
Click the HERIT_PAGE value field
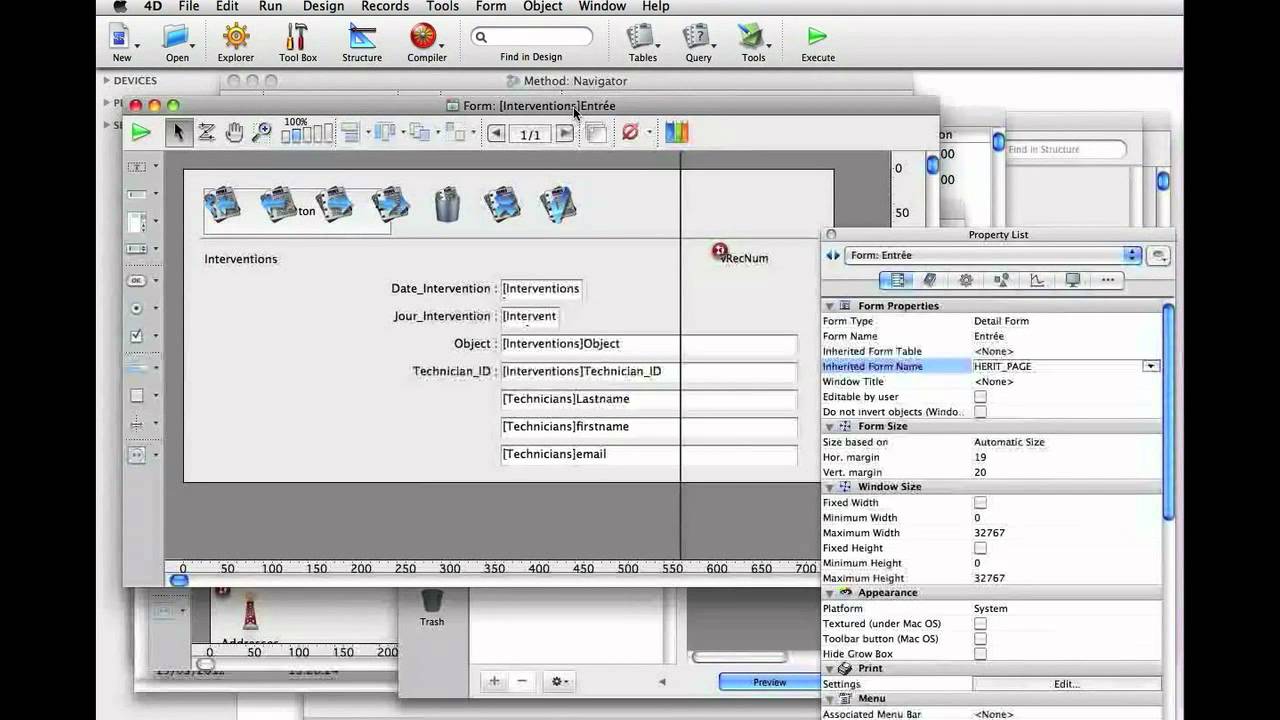[x=1058, y=367]
